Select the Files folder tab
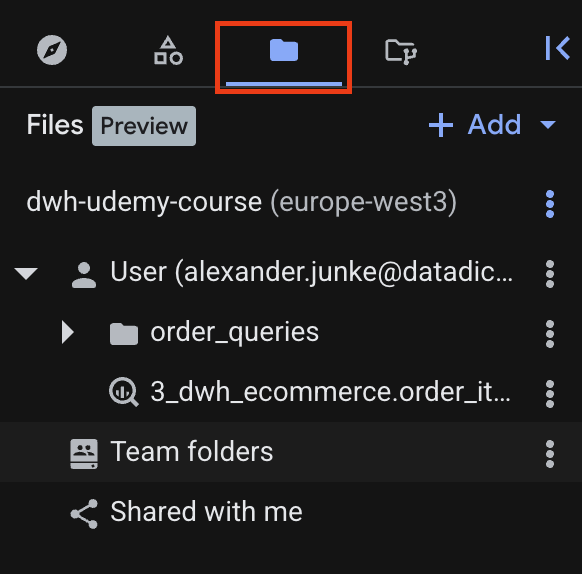582x574 pixels. coord(284,50)
